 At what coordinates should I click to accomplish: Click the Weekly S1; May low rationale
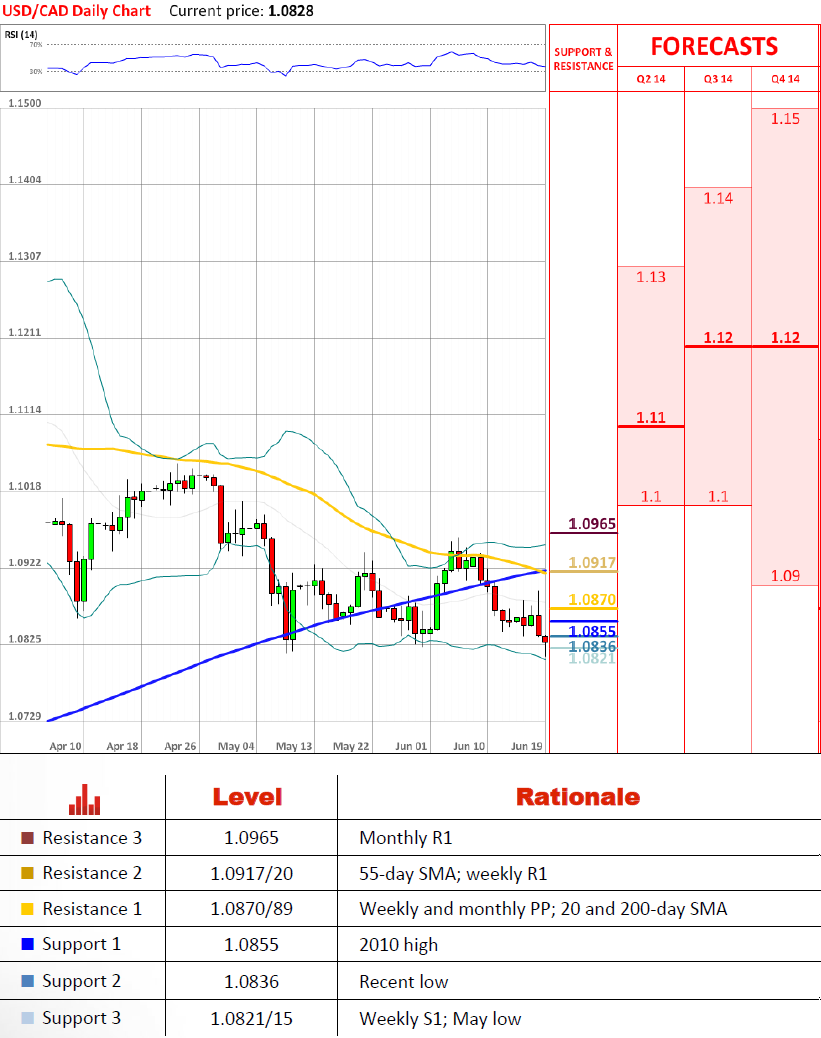tap(440, 1019)
